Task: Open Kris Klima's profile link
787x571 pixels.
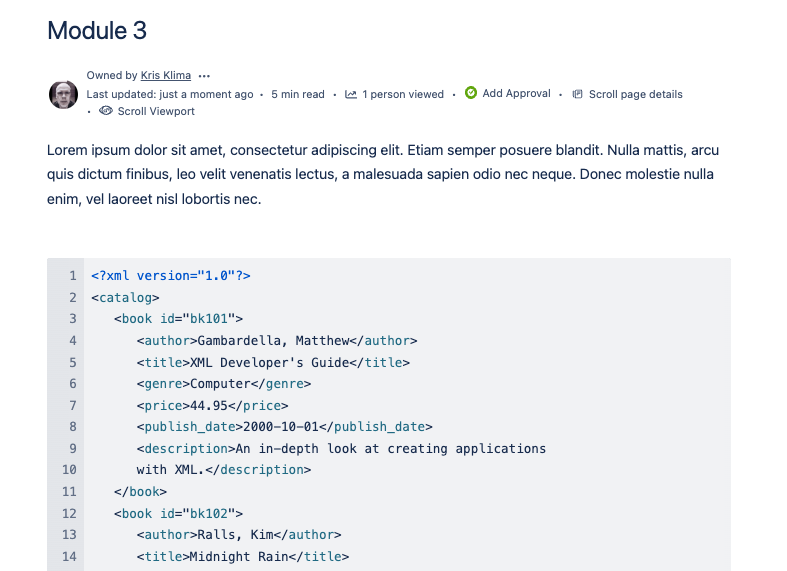Action: point(166,75)
